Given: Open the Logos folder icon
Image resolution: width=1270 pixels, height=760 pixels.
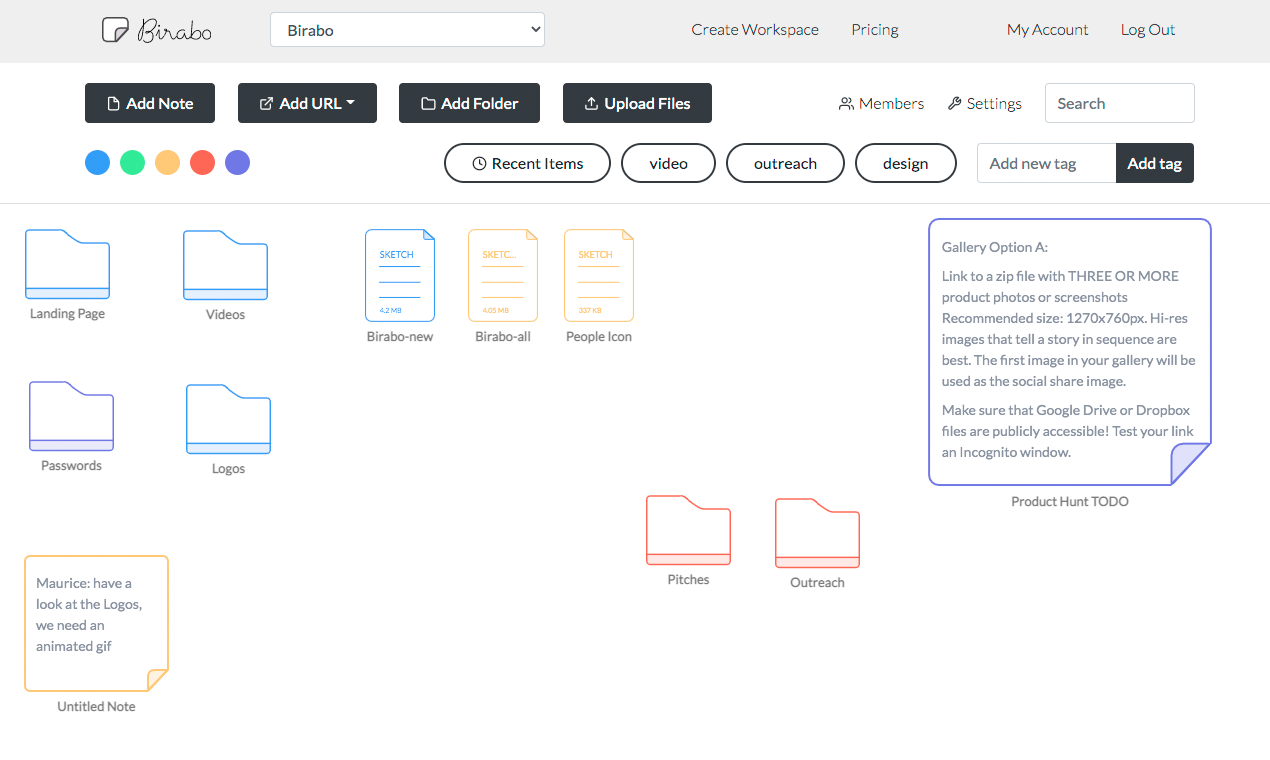Looking at the screenshot, I should [x=228, y=419].
